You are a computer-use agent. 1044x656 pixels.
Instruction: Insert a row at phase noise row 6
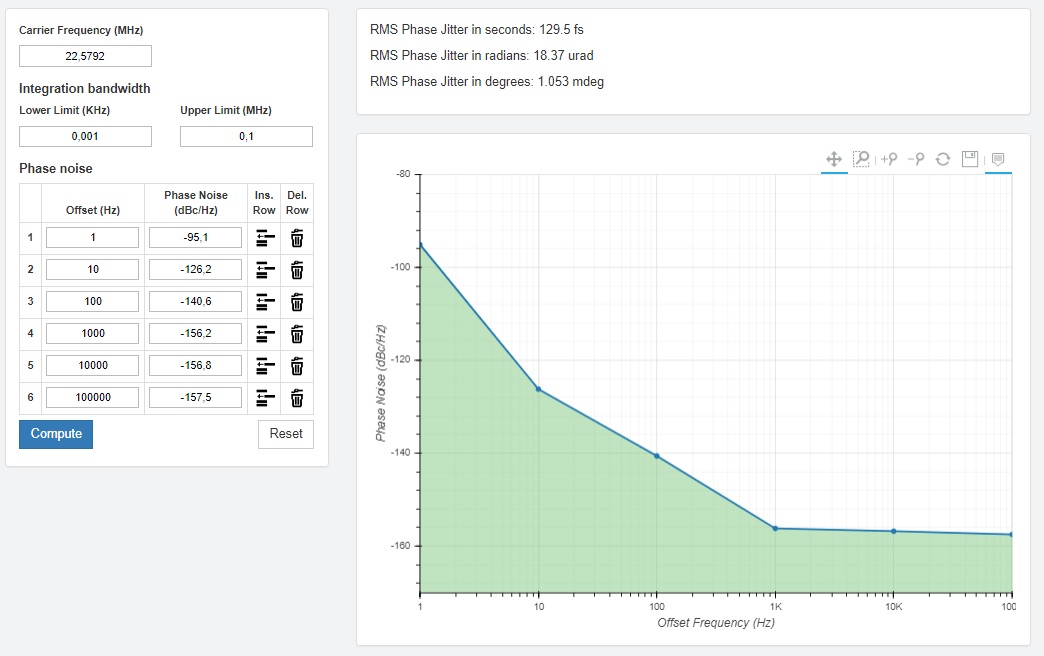coord(265,398)
